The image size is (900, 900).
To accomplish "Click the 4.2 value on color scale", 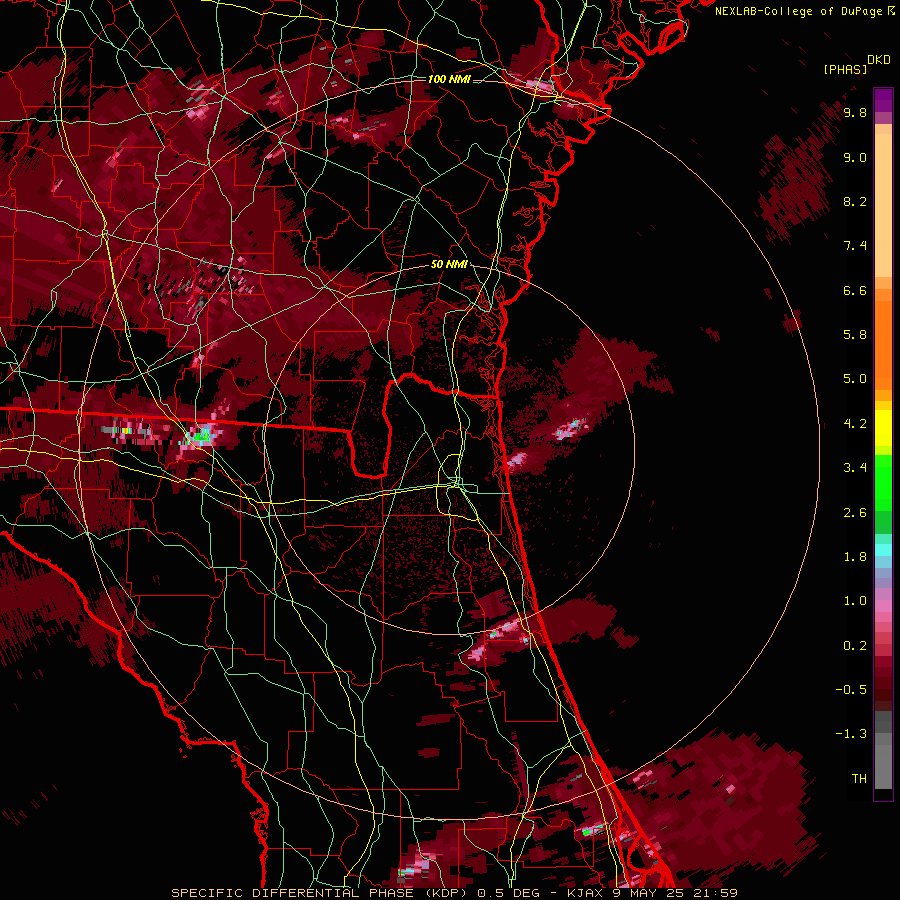I will click(x=855, y=424).
